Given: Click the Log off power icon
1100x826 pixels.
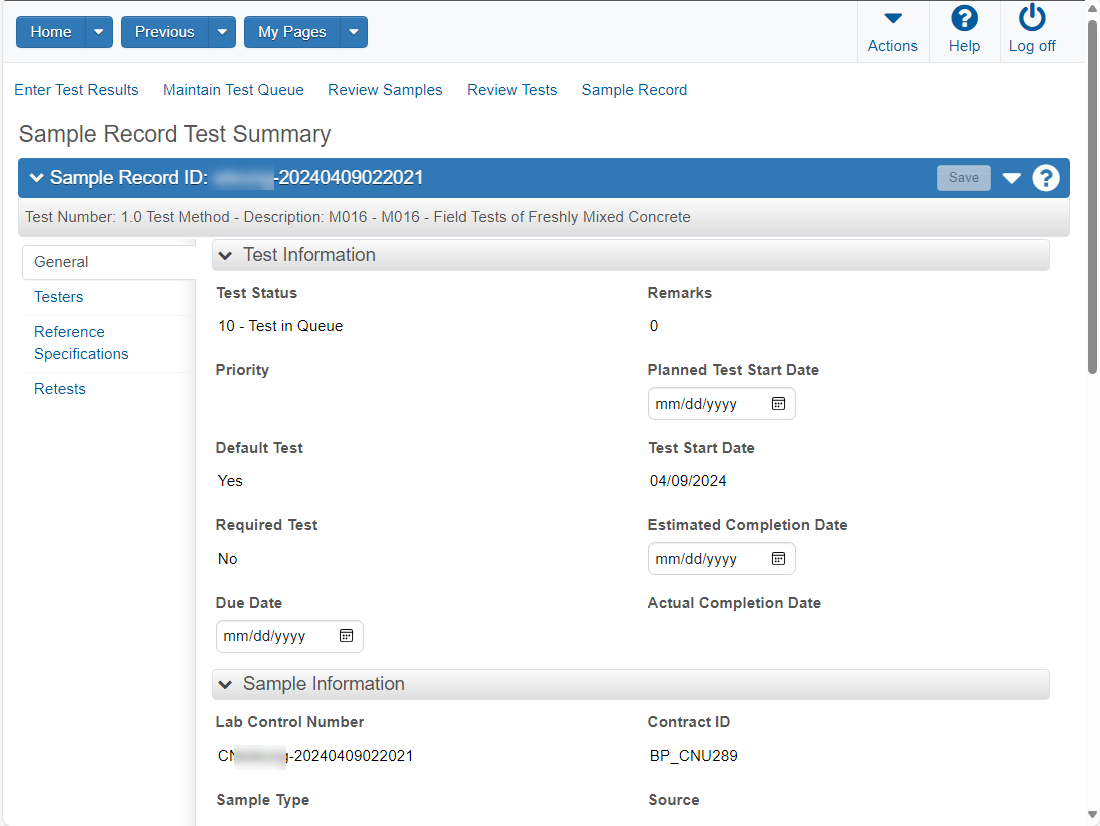Looking at the screenshot, I should tap(1032, 18).
